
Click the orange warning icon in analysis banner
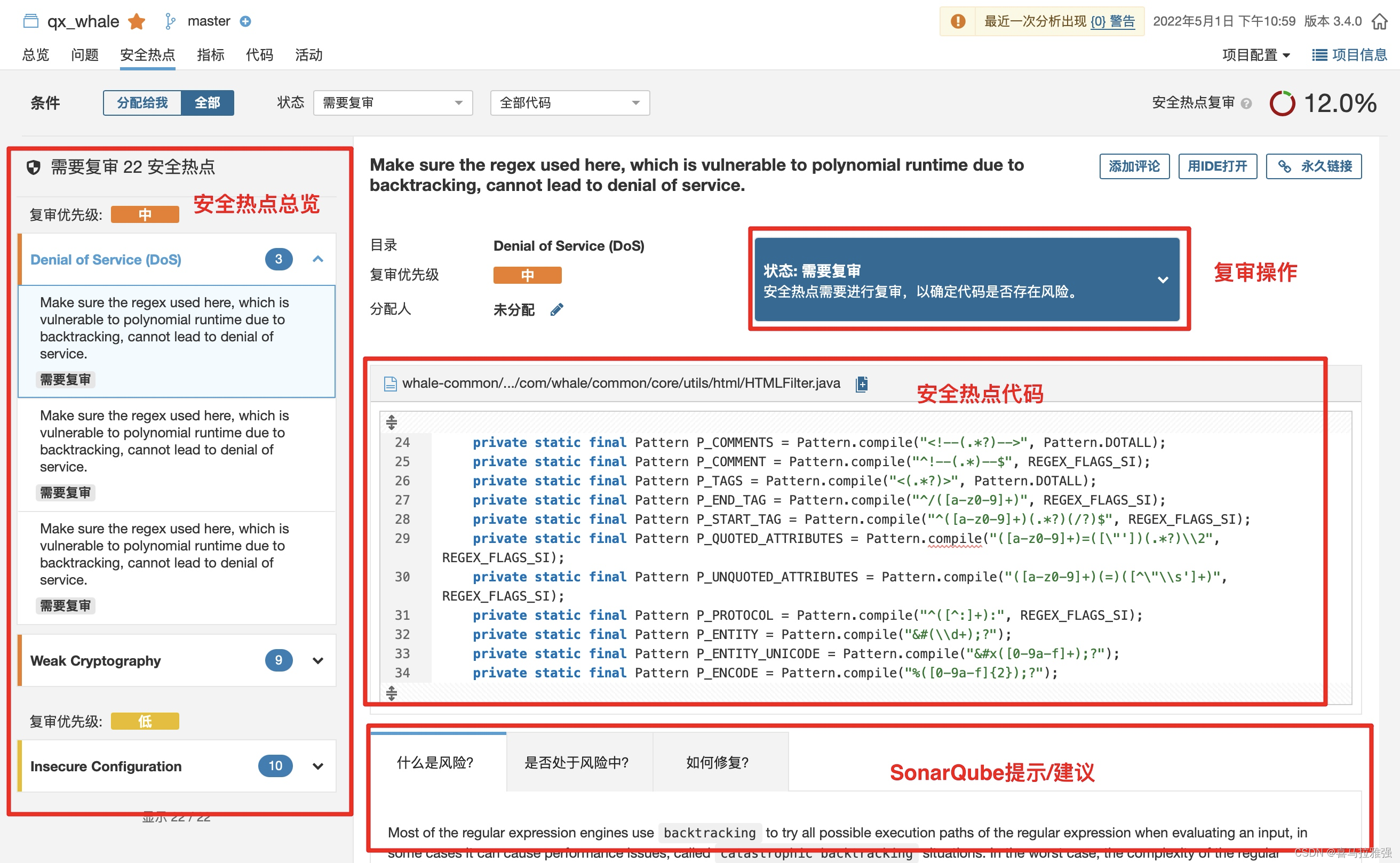coord(958,21)
